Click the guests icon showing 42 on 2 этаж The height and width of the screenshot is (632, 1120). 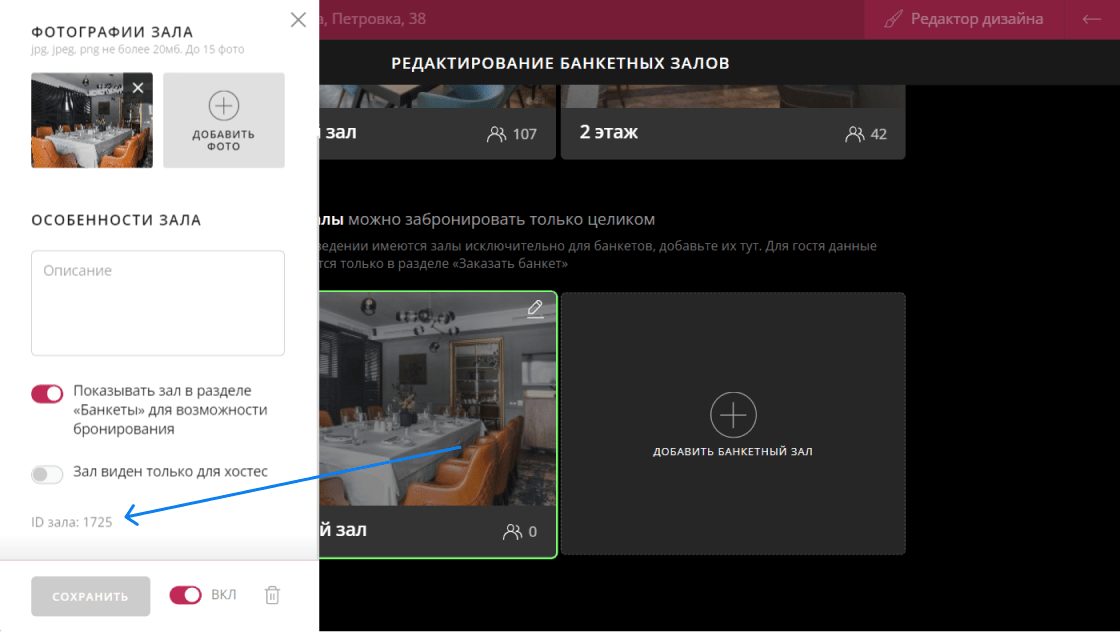(x=857, y=132)
